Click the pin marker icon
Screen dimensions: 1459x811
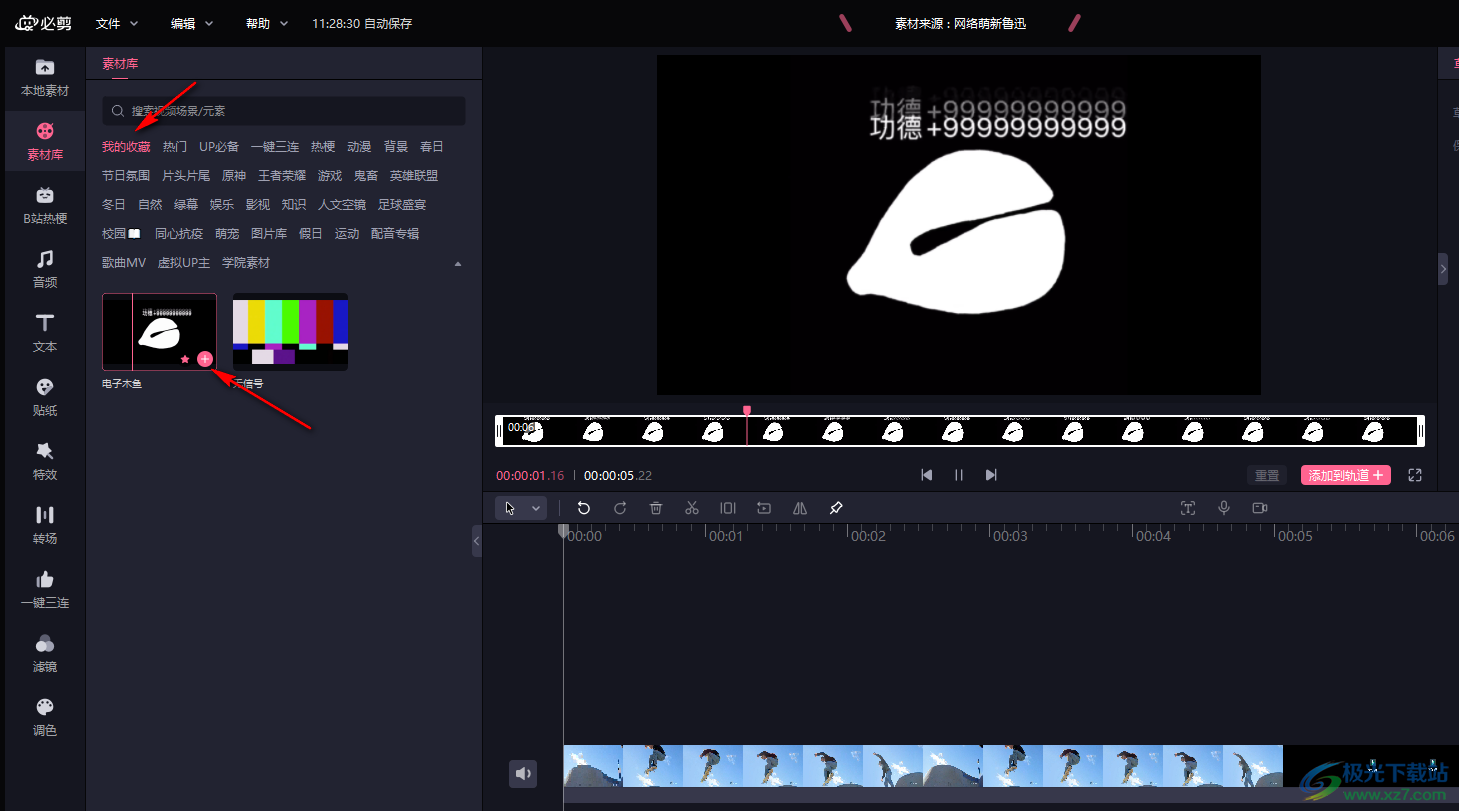[x=836, y=508]
